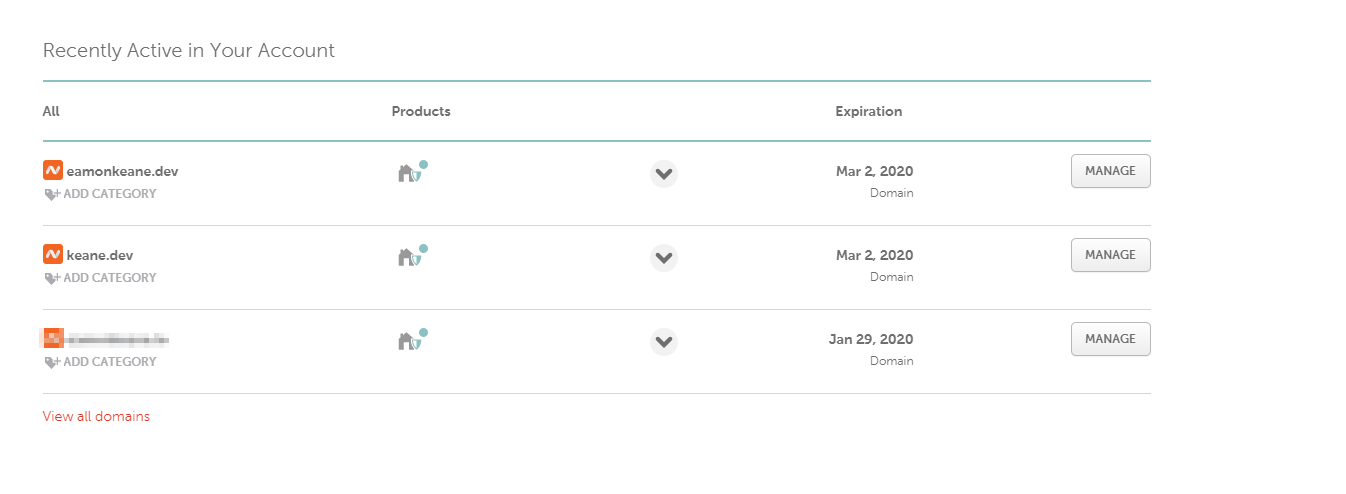Manage the eamonkeane.dev domain
1346x494 pixels.
(x=1110, y=171)
